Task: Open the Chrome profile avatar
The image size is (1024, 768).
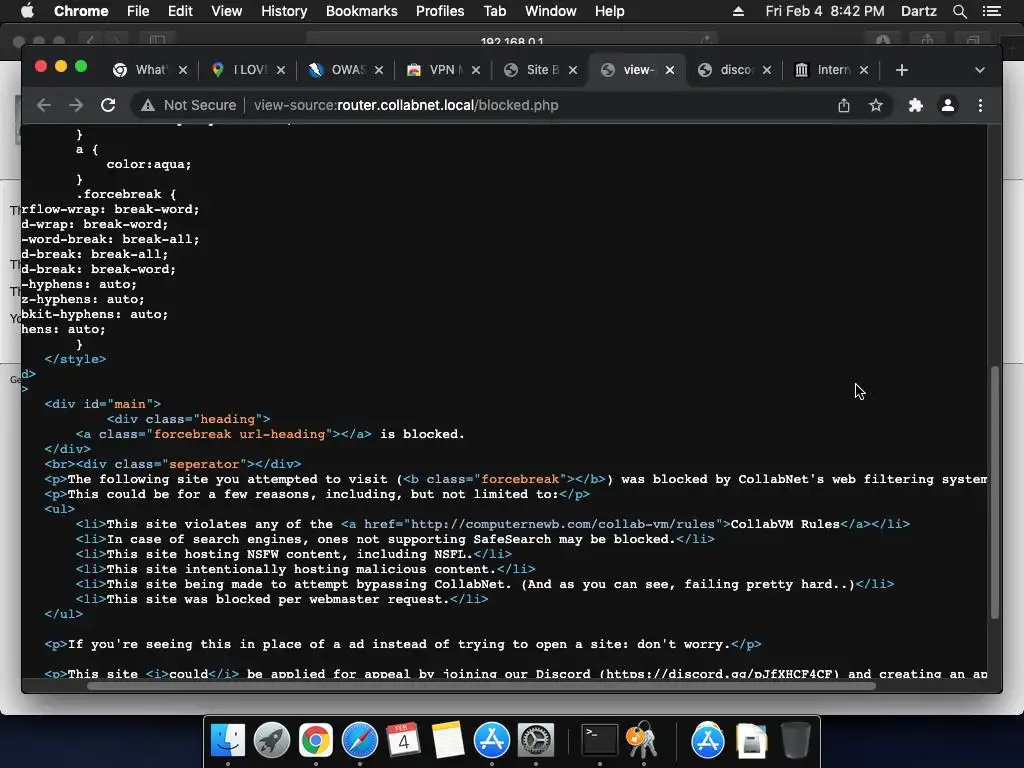Action: click(948, 105)
